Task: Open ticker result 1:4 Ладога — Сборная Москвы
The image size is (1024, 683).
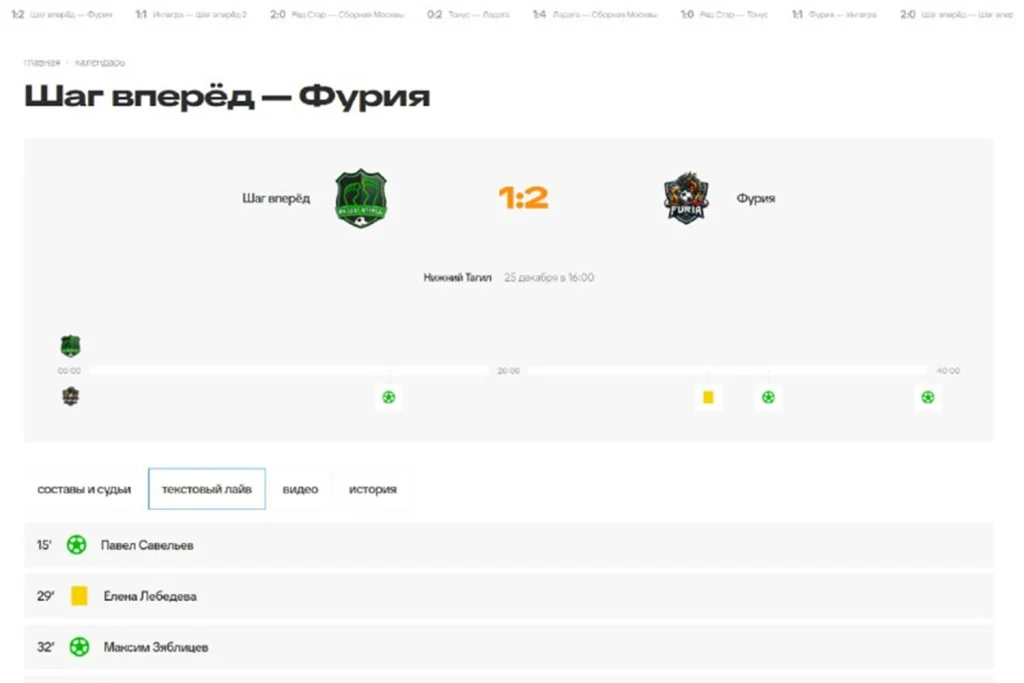Action: (x=595, y=14)
